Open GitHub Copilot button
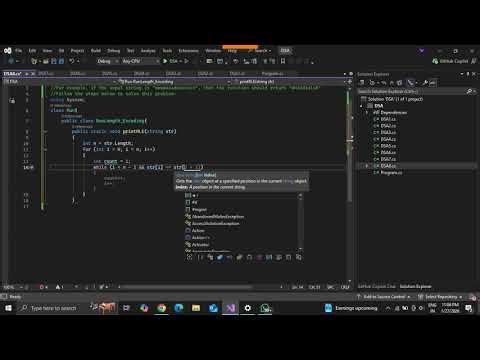Image resolution: width=480 pixels, height=360 pixels. tap(450, 61)
